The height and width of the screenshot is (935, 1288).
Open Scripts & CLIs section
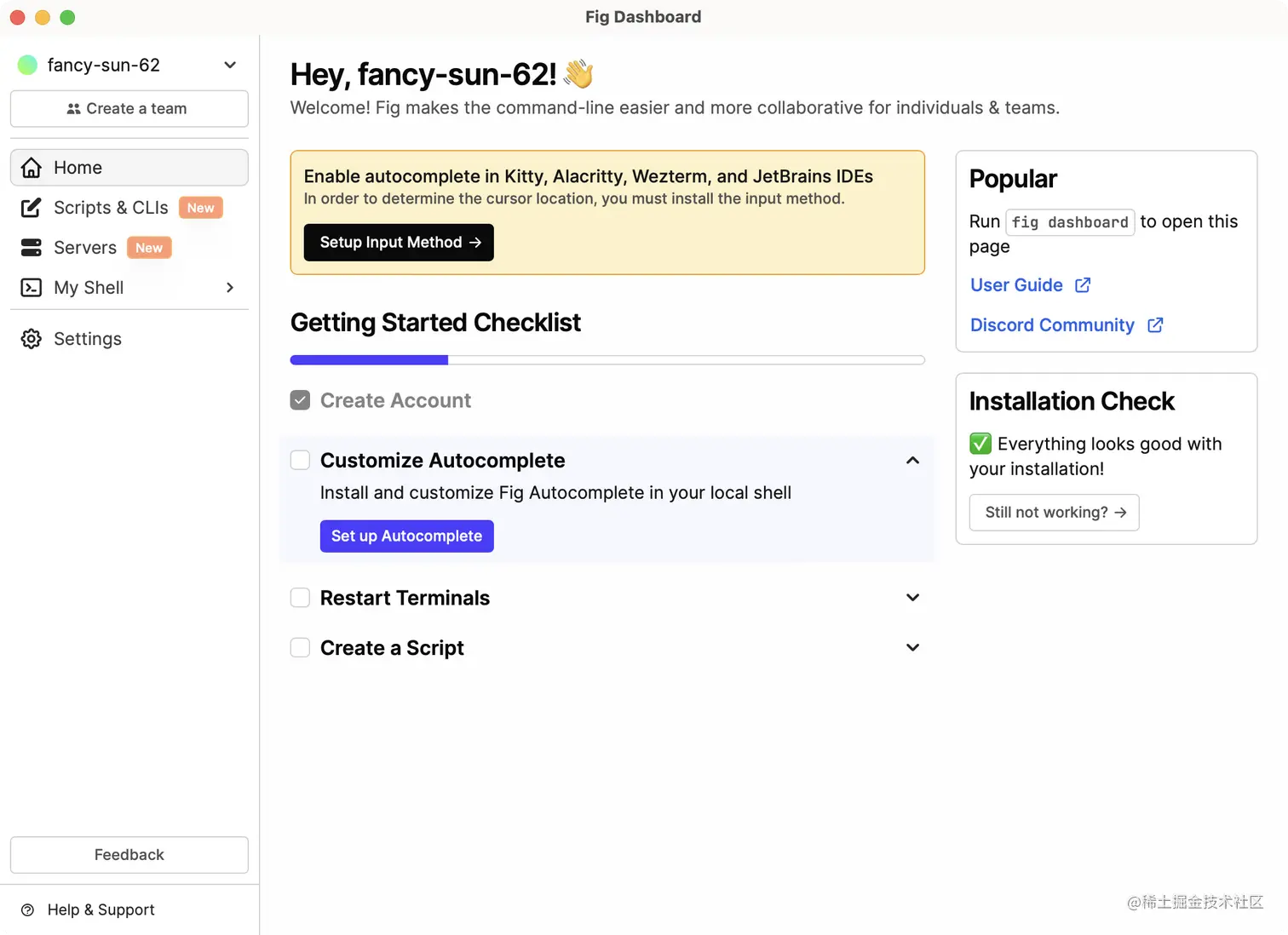tap(129, 208)
